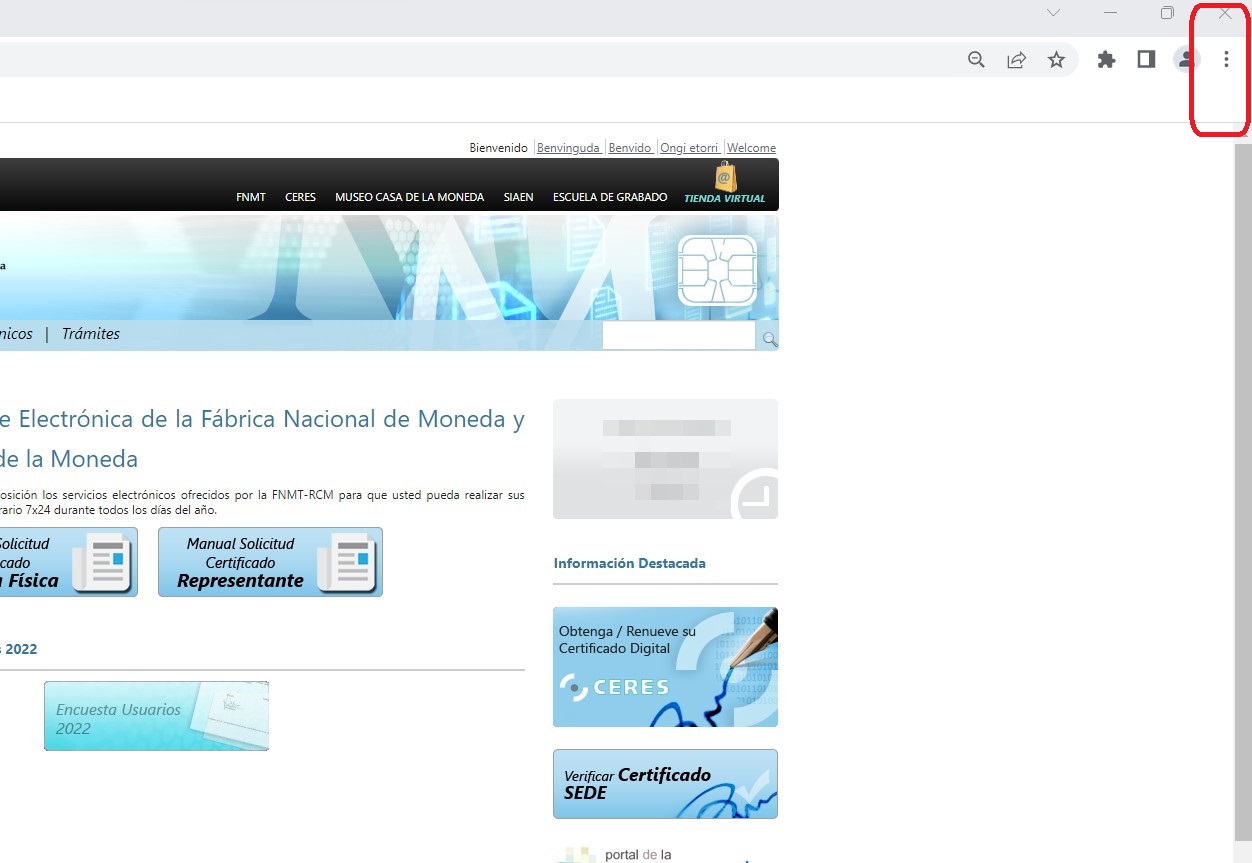1252x863 pixels.
Task: Open the FNMT menu item
Action: [x=251, y=197]
